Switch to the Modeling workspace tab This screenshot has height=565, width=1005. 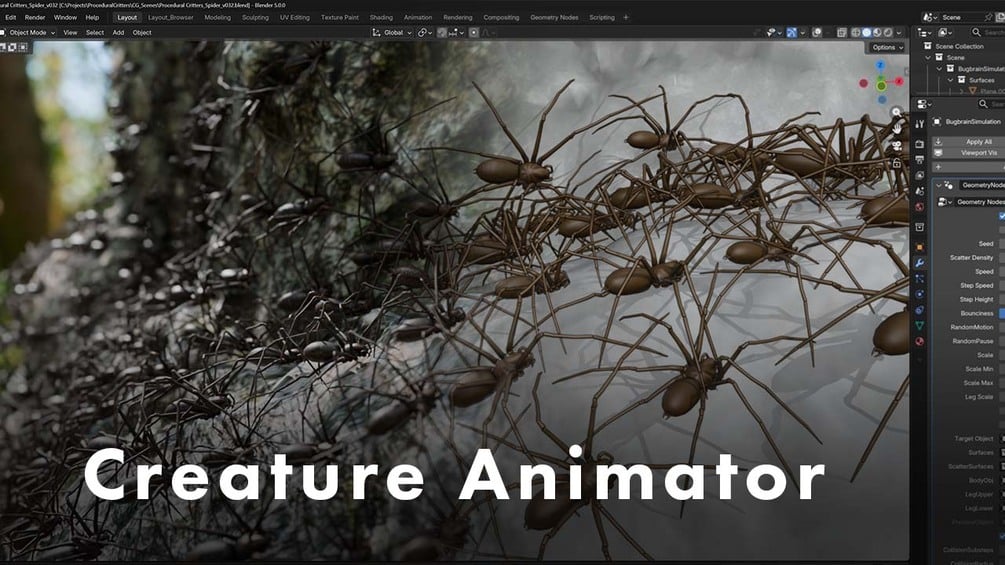pyautogui.click(x=217, y=17)
